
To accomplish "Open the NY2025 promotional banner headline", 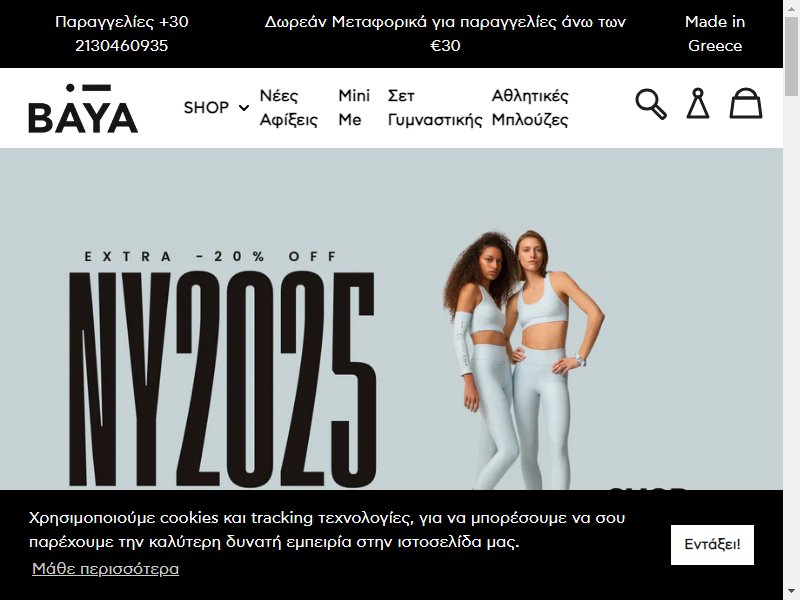I will pos(222,379).
